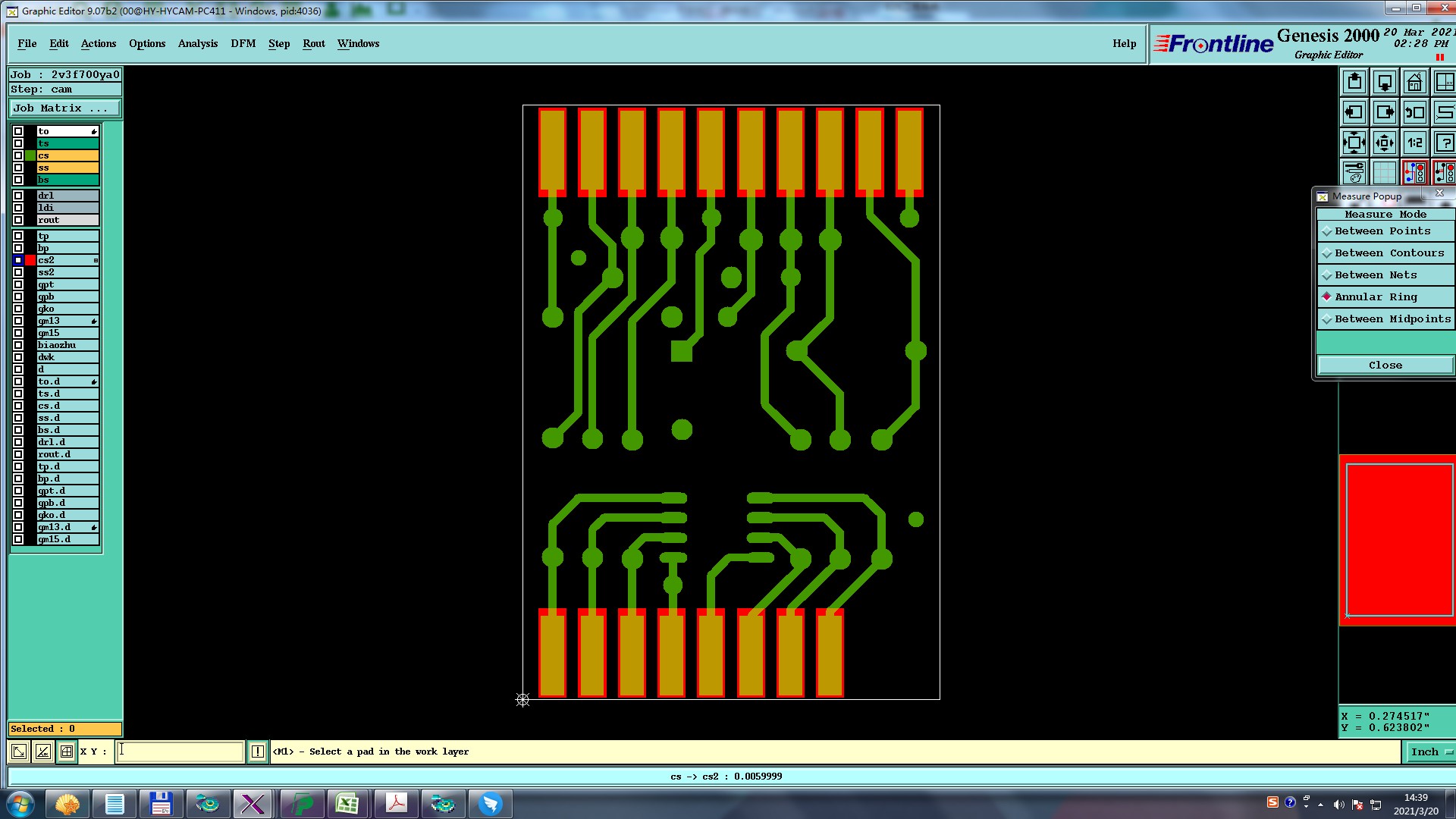Open the Inch units dropdown
This screenshot has width=1456, height=819.
tap(1429, 752)
